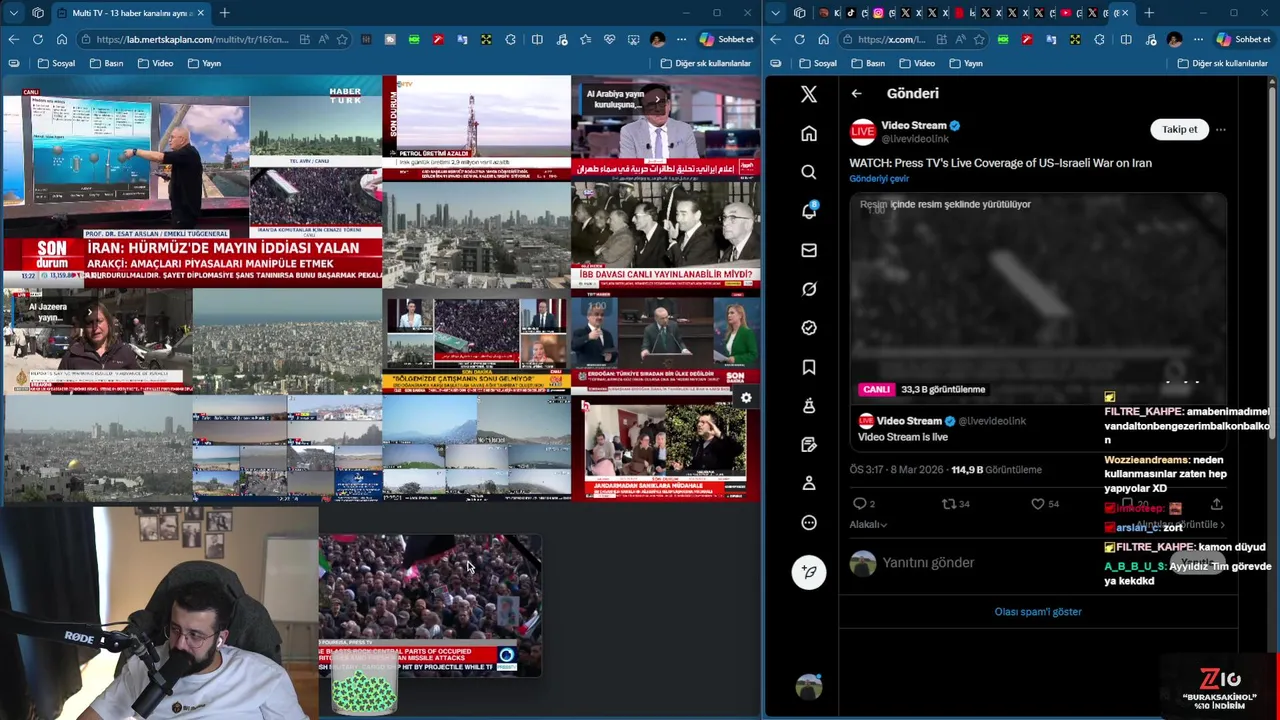Click the reply icon under the post
Screen dimensions: 1280x720
[859, 504]
